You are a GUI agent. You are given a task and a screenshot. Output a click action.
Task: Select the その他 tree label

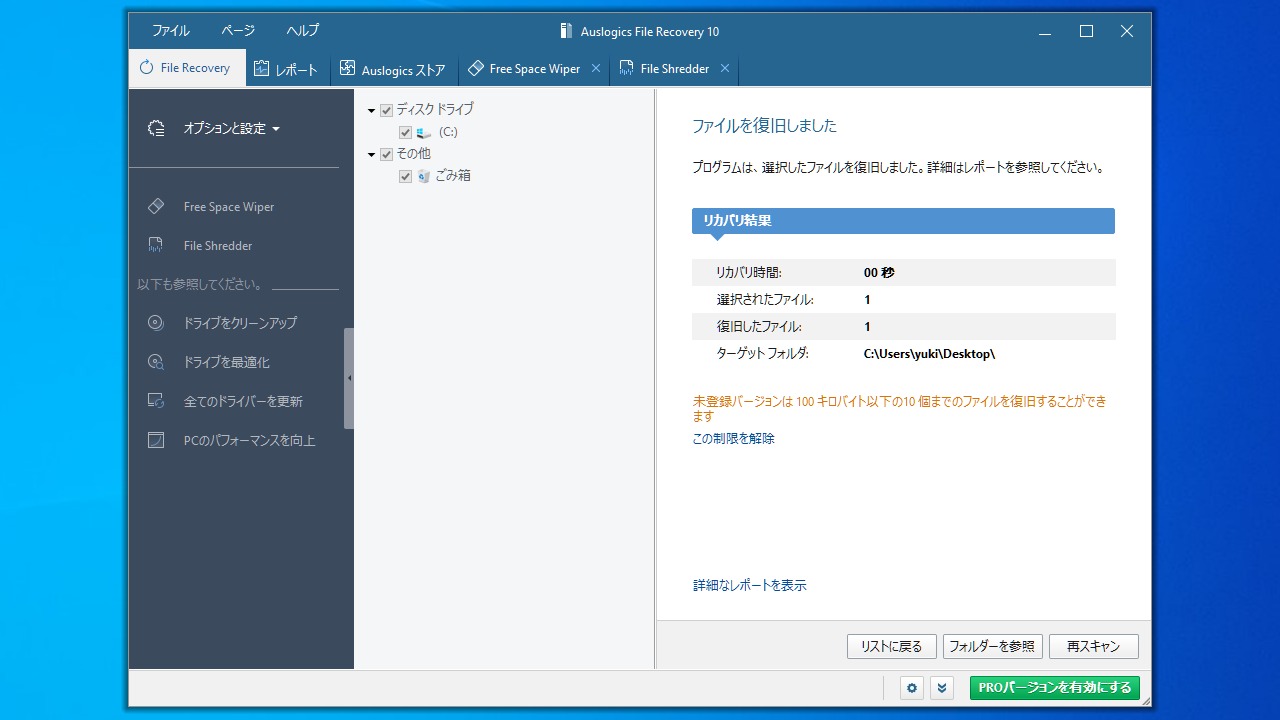coord(414,154)
